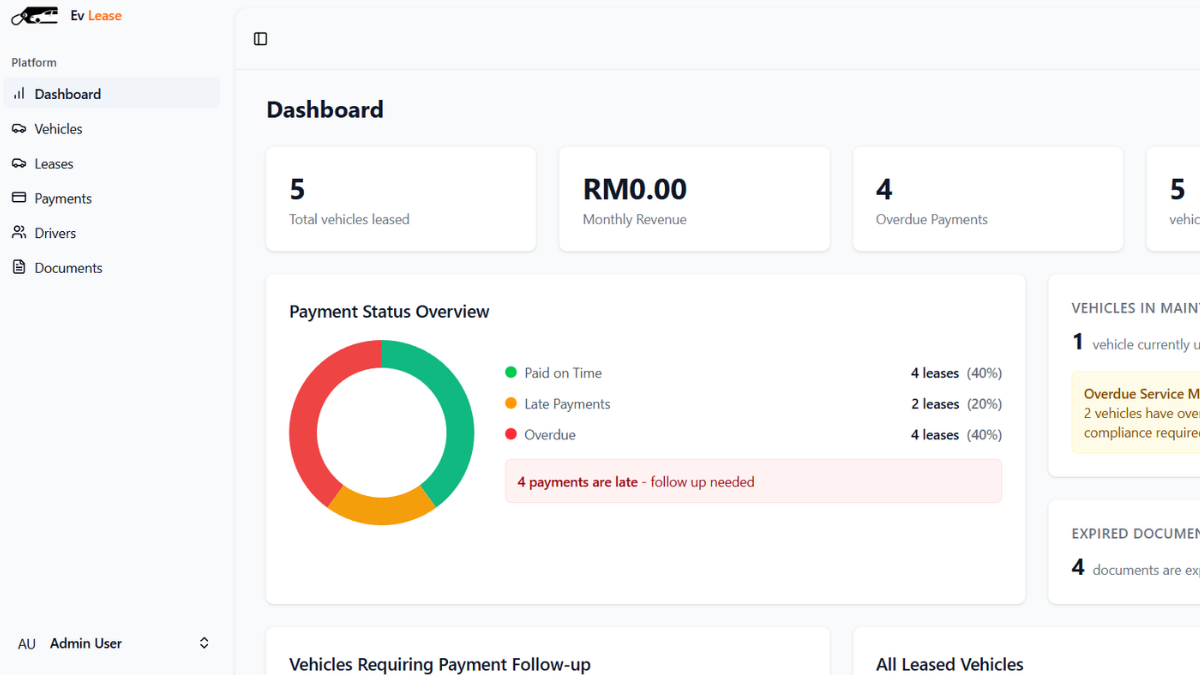Image resolution: width=1200 pixels, height=675 pixels.
Task: Click the 'VEHICLES IN MAINT' card heading
Action: (1135, 308)
